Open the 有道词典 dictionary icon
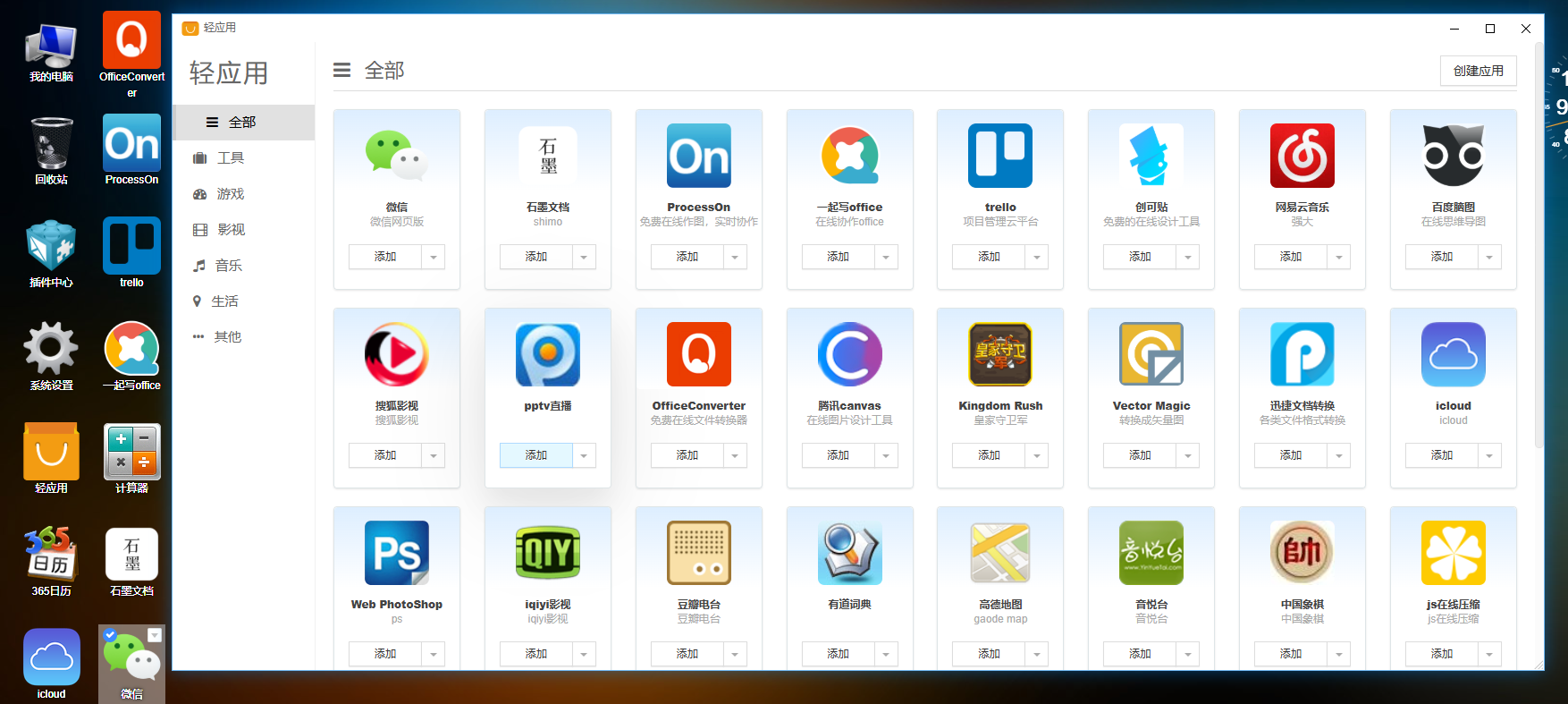The image size is (1568, 704). [x=850, y=553]
